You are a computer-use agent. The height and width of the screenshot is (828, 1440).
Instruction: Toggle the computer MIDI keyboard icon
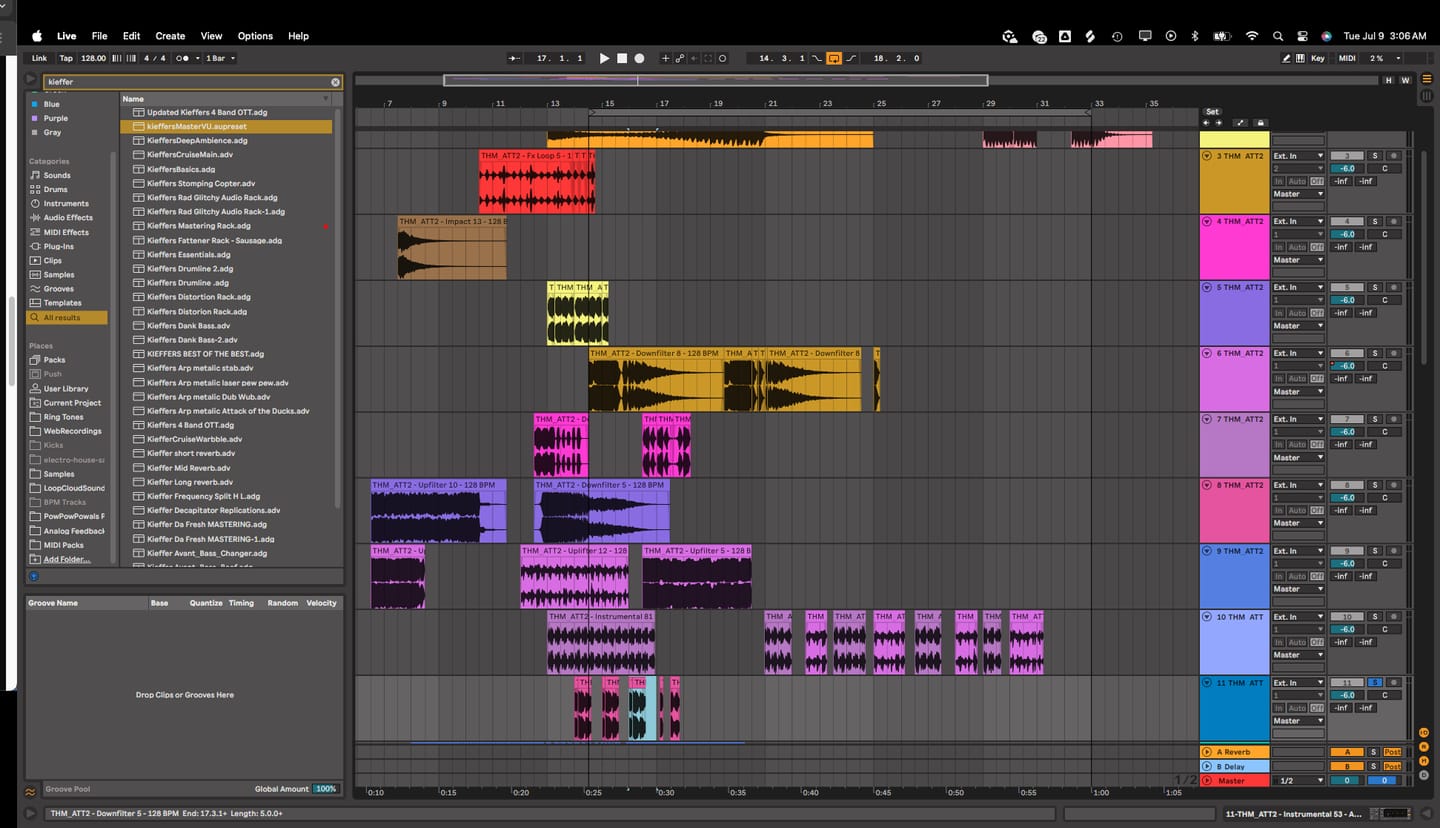click(x=1301, y=58)
